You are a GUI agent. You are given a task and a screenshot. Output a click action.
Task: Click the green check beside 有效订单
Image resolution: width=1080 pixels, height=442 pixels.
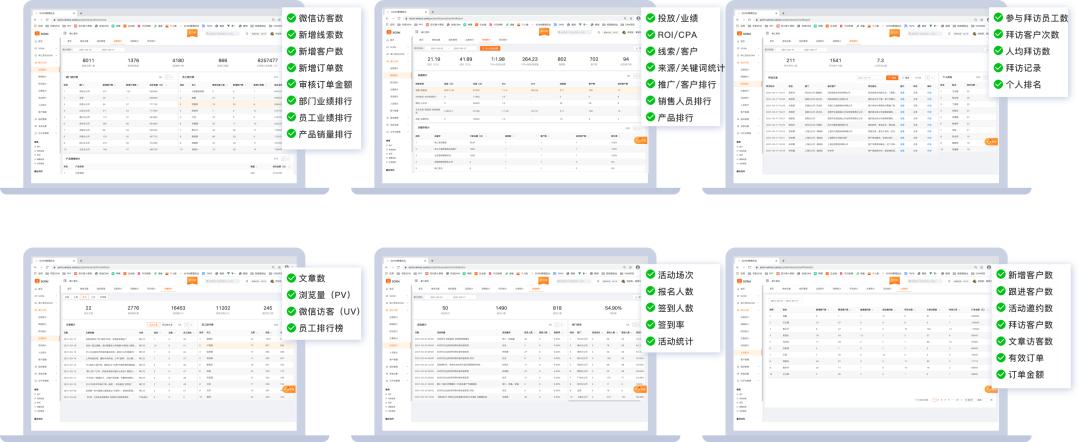coord(999,358)
